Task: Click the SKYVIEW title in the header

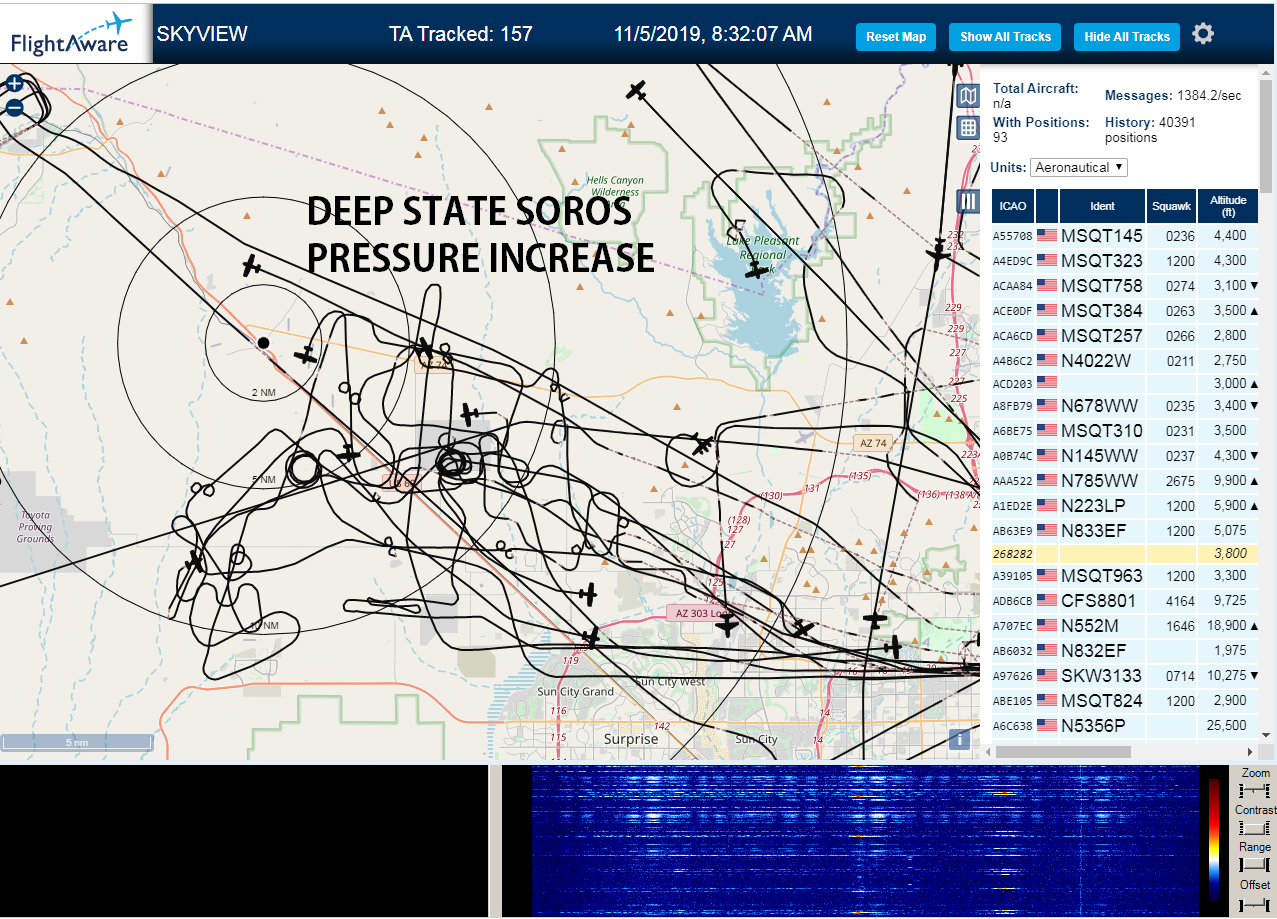Action: click(x=202, y=34)
